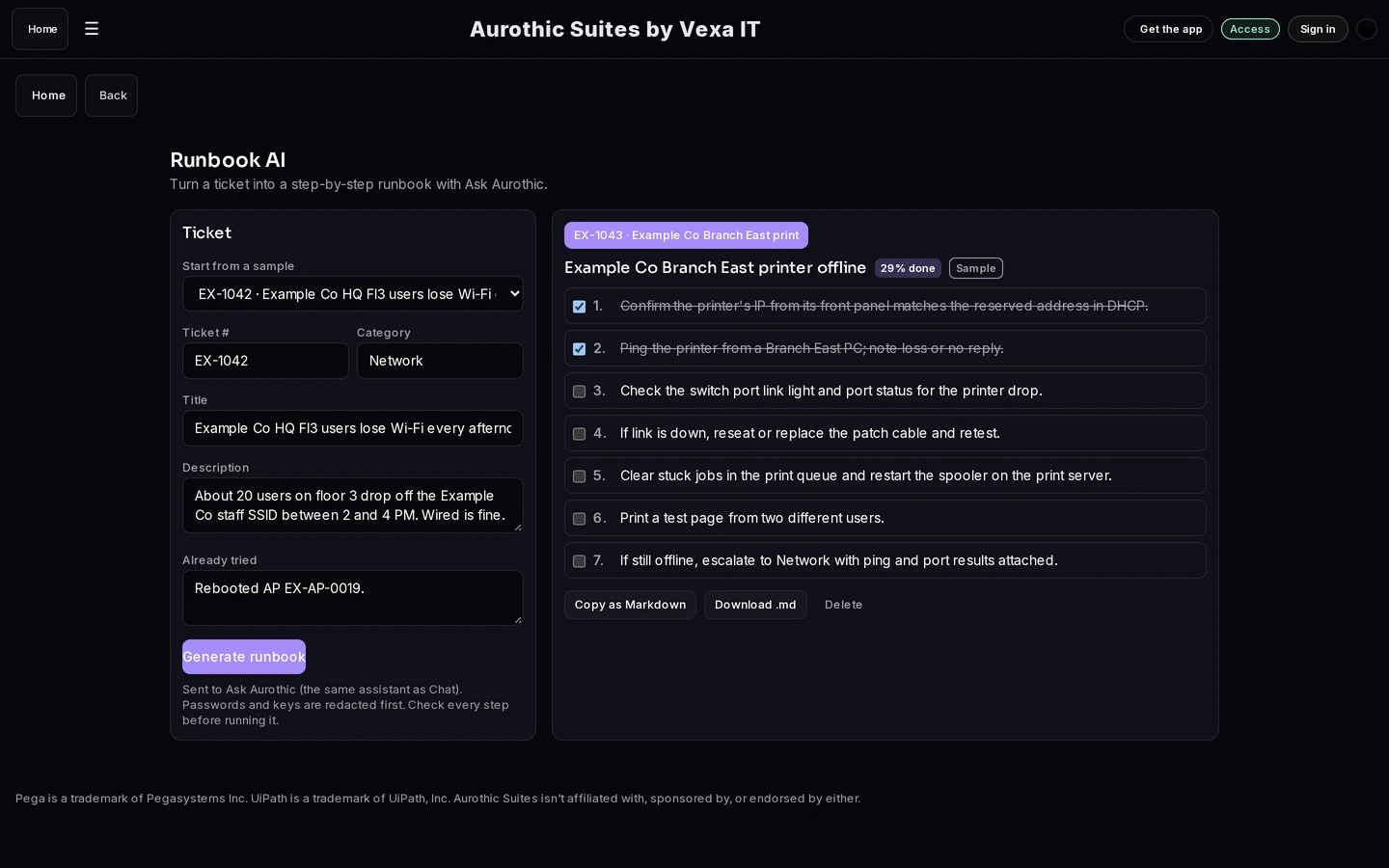1389x868 pixels.
Task: Click the Runbook AI heading
Action: pos(228,160)
